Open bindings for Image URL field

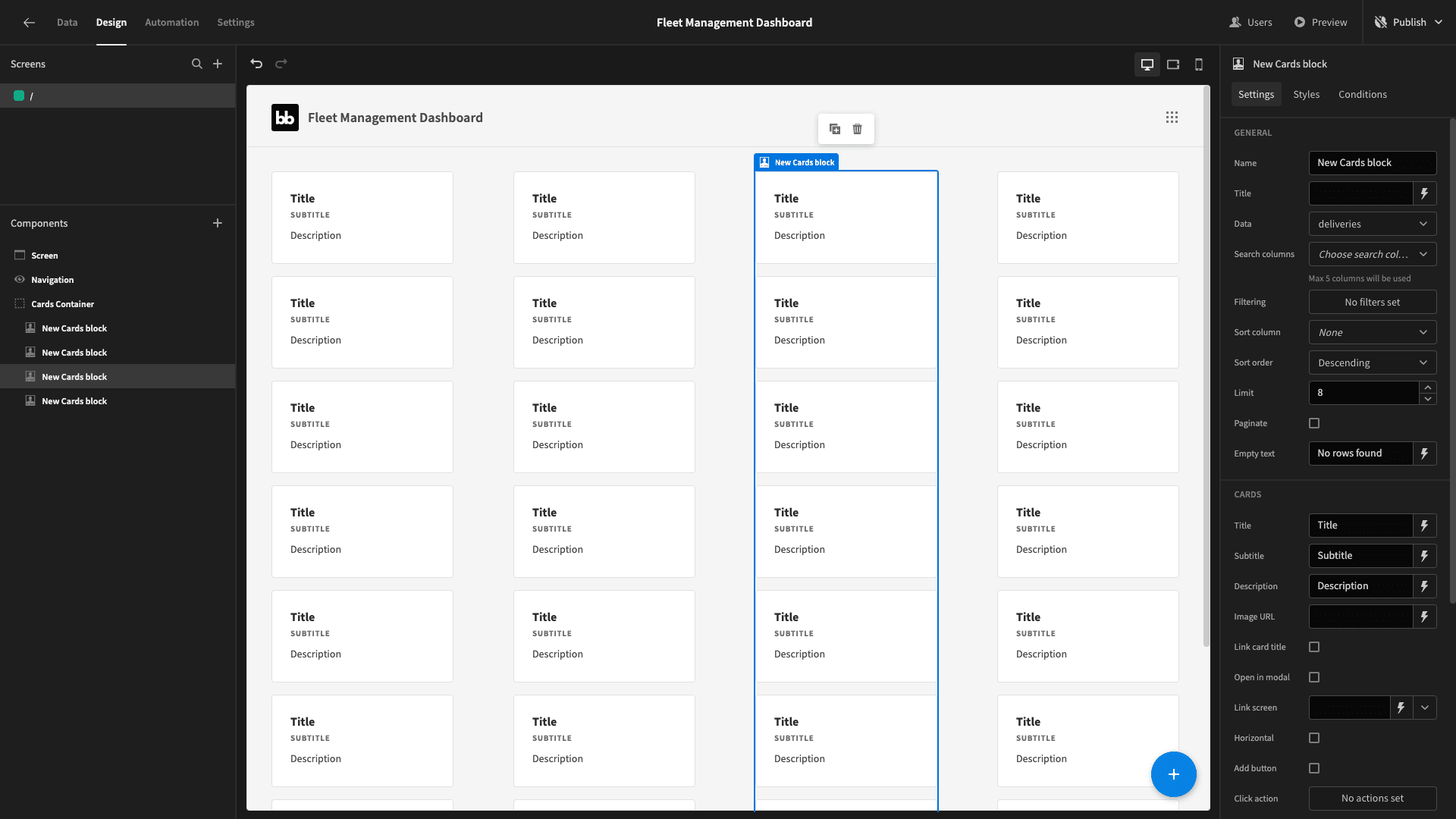(x=1425, y=617)
